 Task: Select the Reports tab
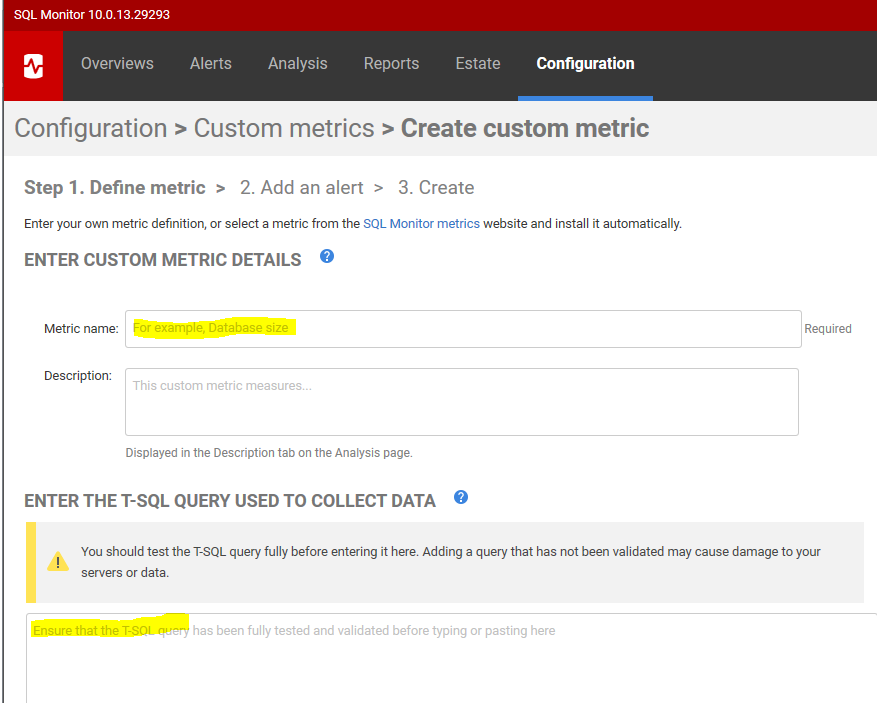click(391, 64)
